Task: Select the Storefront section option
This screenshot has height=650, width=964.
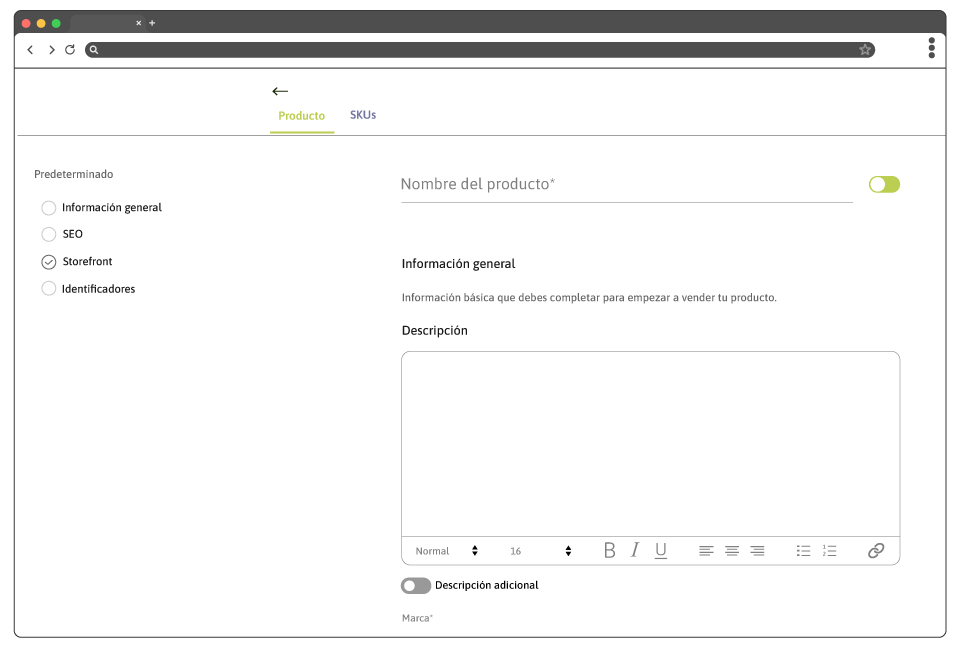Action: (49, 262)
